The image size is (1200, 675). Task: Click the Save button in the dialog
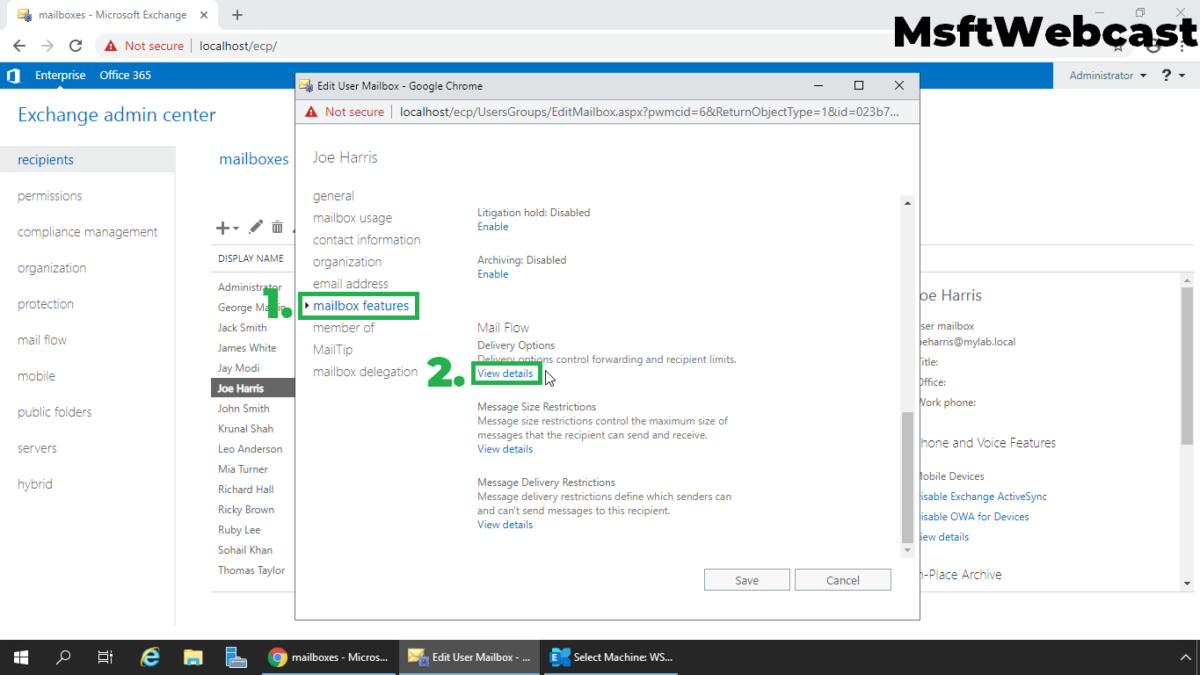pos(746,579)
